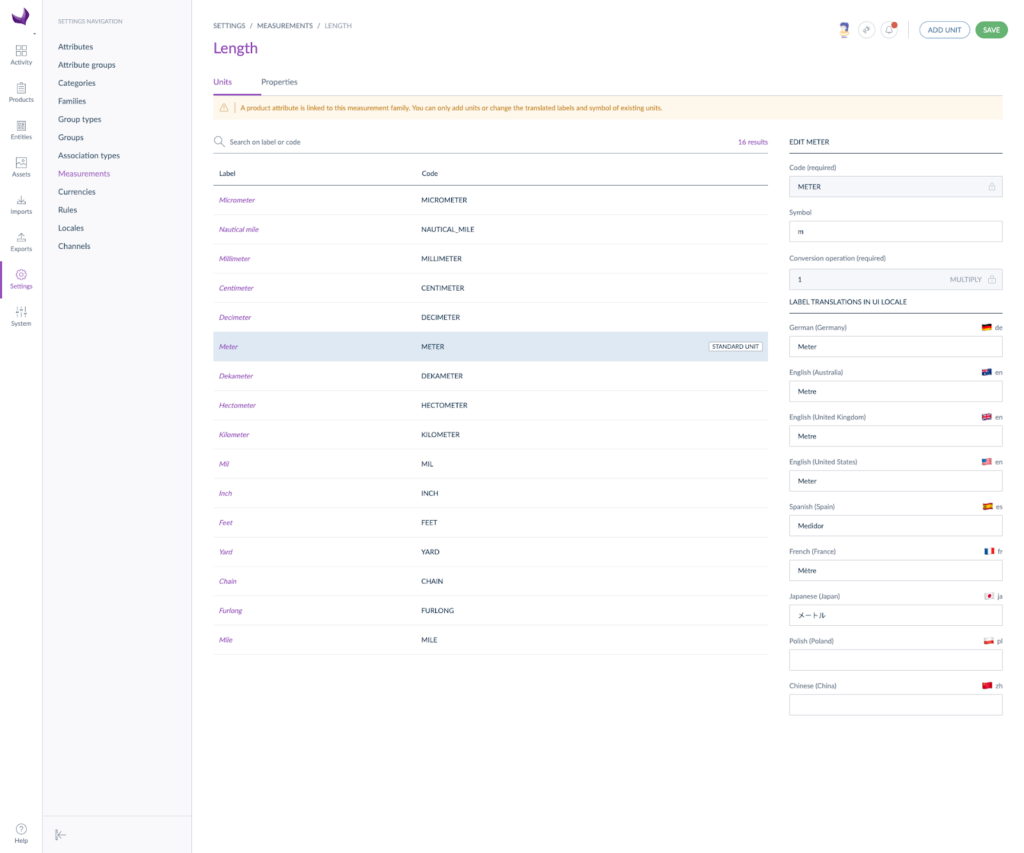Click the Akeneo logo
Image resolution: width=1024 pixels, height=853 pixels.
tap(21, 16)
